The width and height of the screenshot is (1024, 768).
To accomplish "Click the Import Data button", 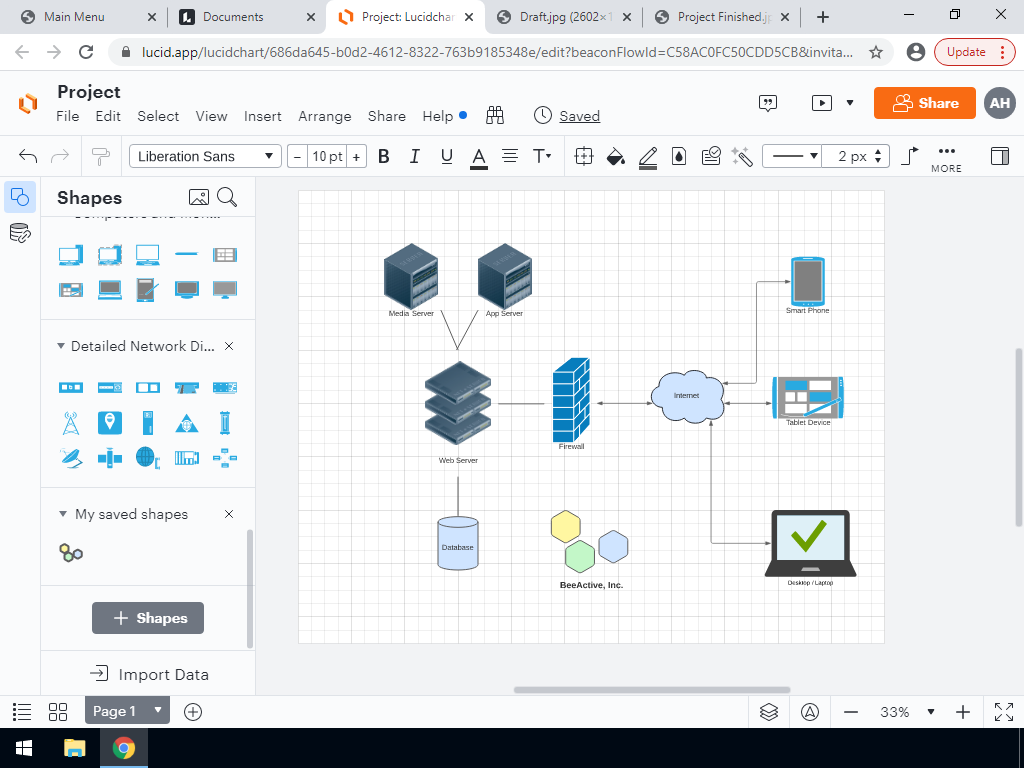I will click(149, 675).
